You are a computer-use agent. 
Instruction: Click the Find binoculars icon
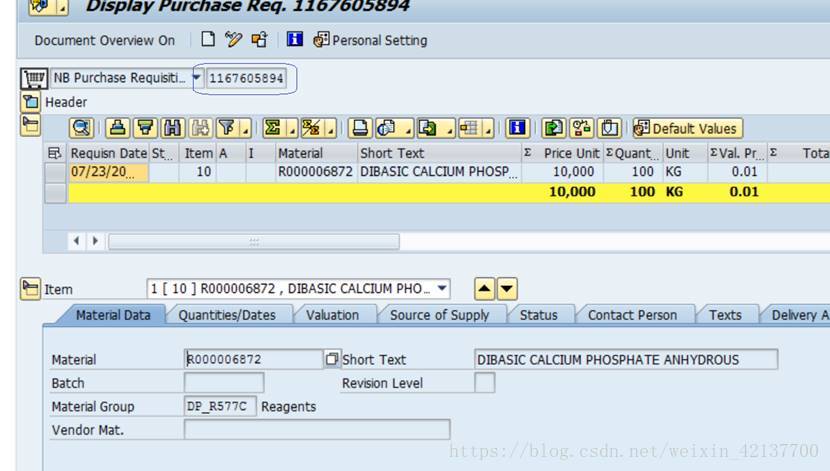[173, 128]
